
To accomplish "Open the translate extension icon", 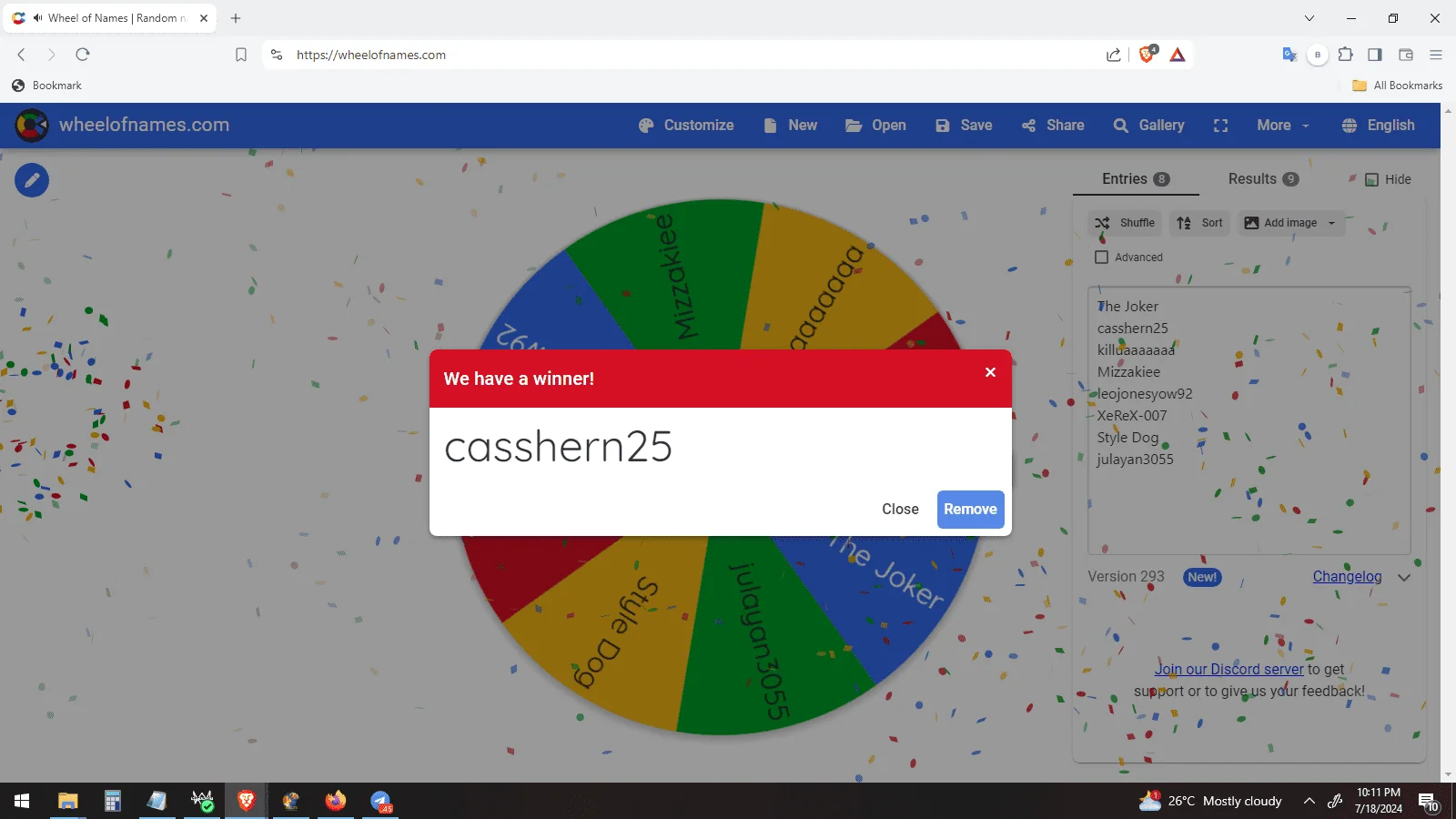I will click(x=1289, y=55).
